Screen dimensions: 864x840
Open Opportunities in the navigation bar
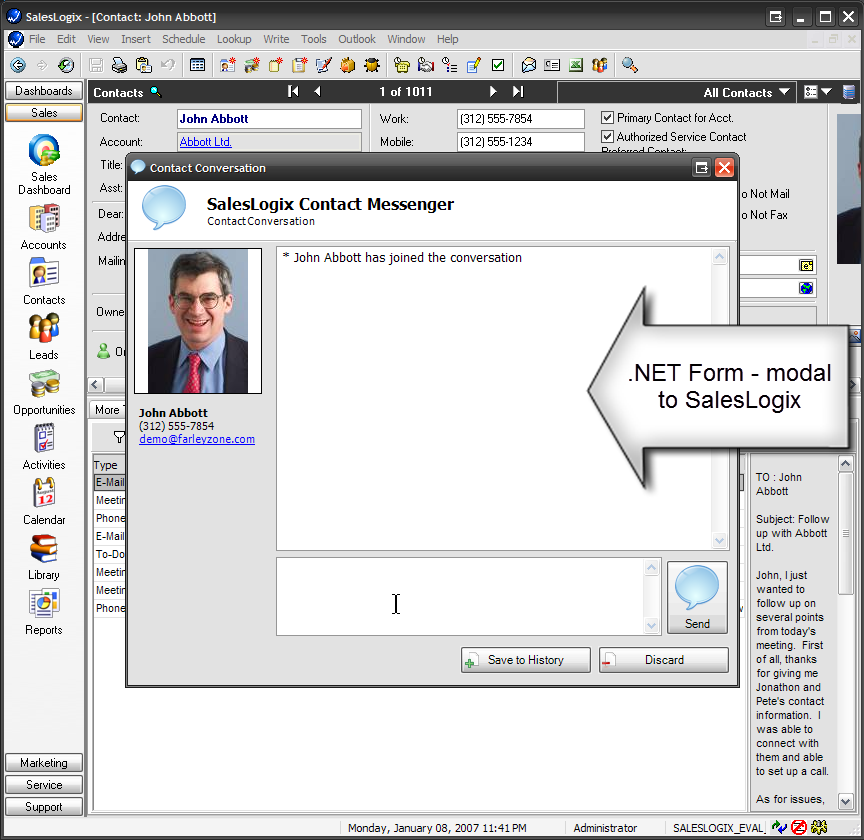coord(44,392)
